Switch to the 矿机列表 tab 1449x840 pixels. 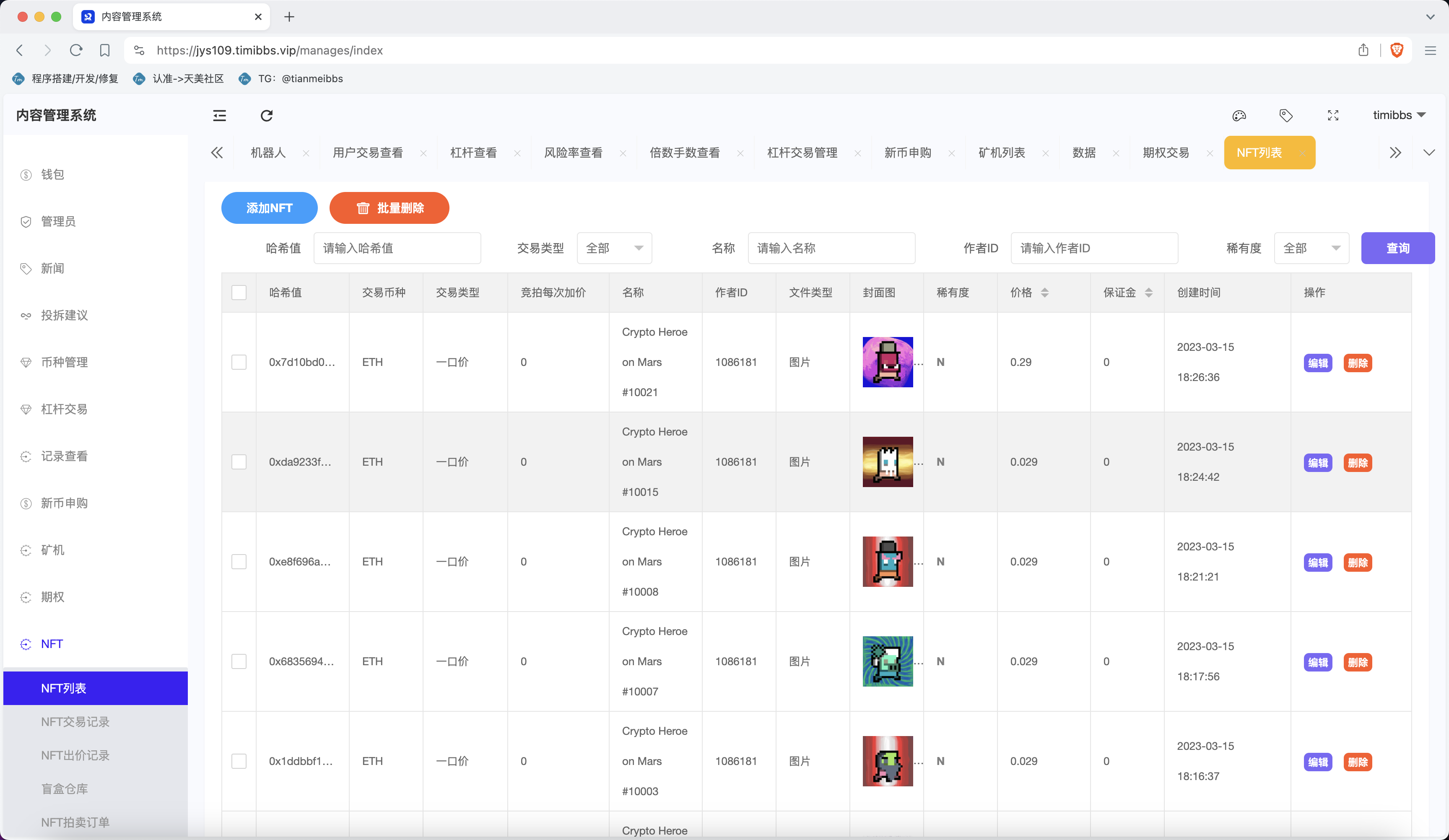coord(1001,153)
